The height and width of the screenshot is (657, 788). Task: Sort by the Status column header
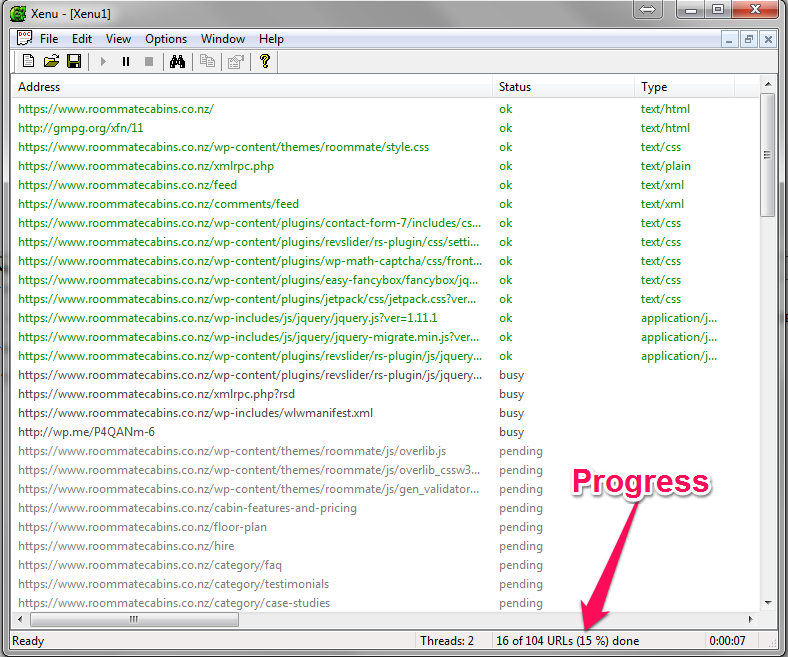(x=563, y=86)
